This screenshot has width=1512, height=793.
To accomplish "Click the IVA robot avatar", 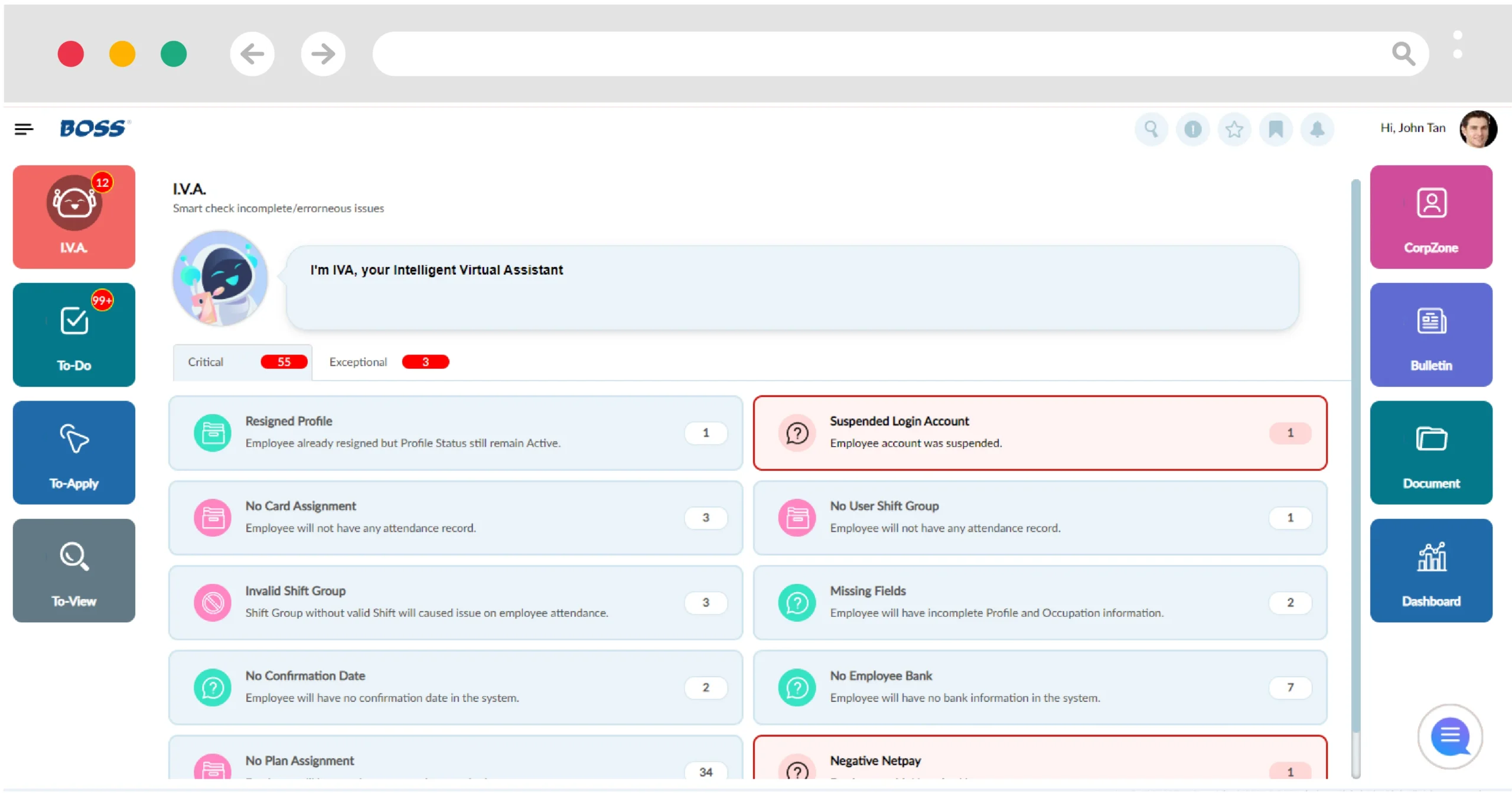I will click(220, 278).
